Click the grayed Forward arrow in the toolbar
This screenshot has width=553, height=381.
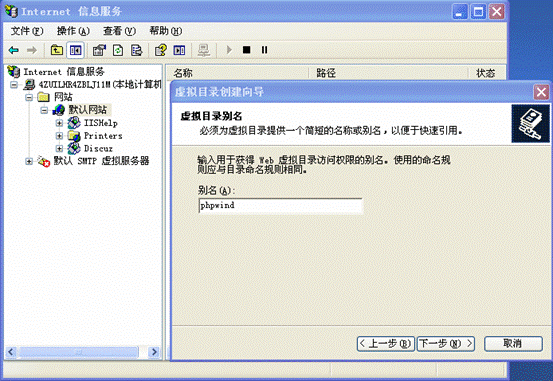pyautogui.click(x=32, y=50)
